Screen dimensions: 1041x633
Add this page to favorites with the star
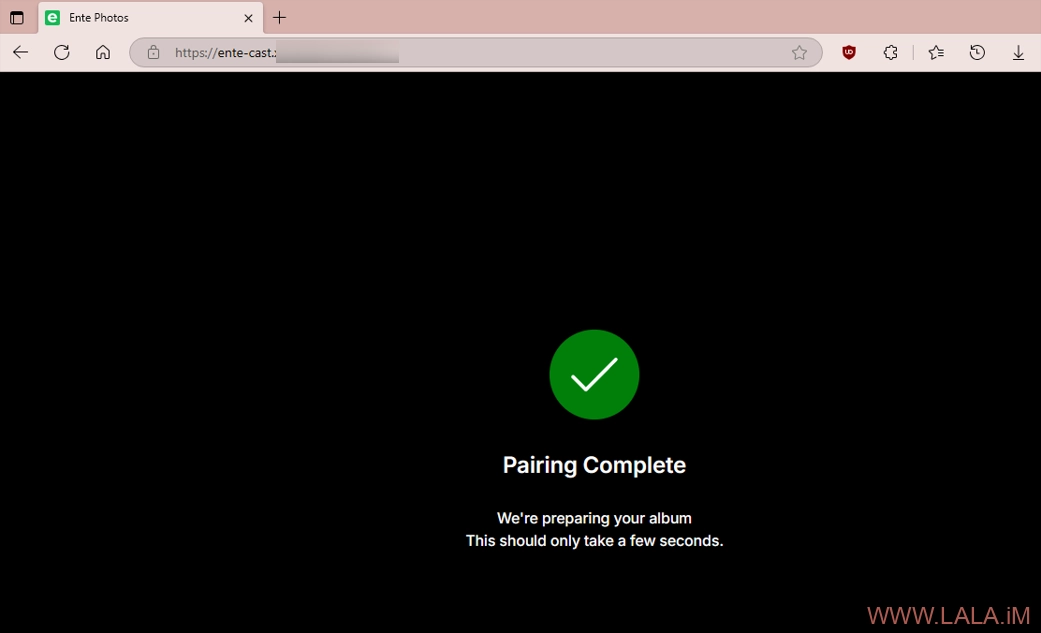(799, 53)
